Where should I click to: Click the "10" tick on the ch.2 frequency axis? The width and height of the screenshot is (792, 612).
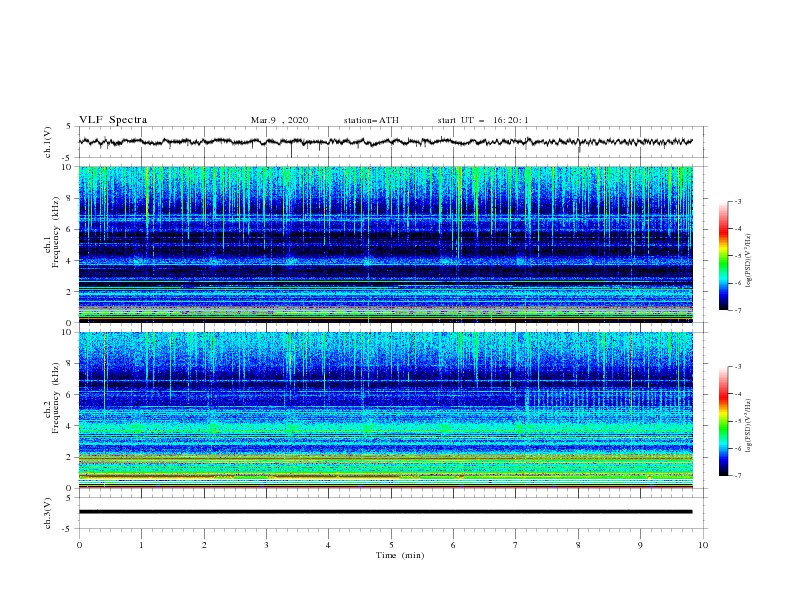pos(66,332)
